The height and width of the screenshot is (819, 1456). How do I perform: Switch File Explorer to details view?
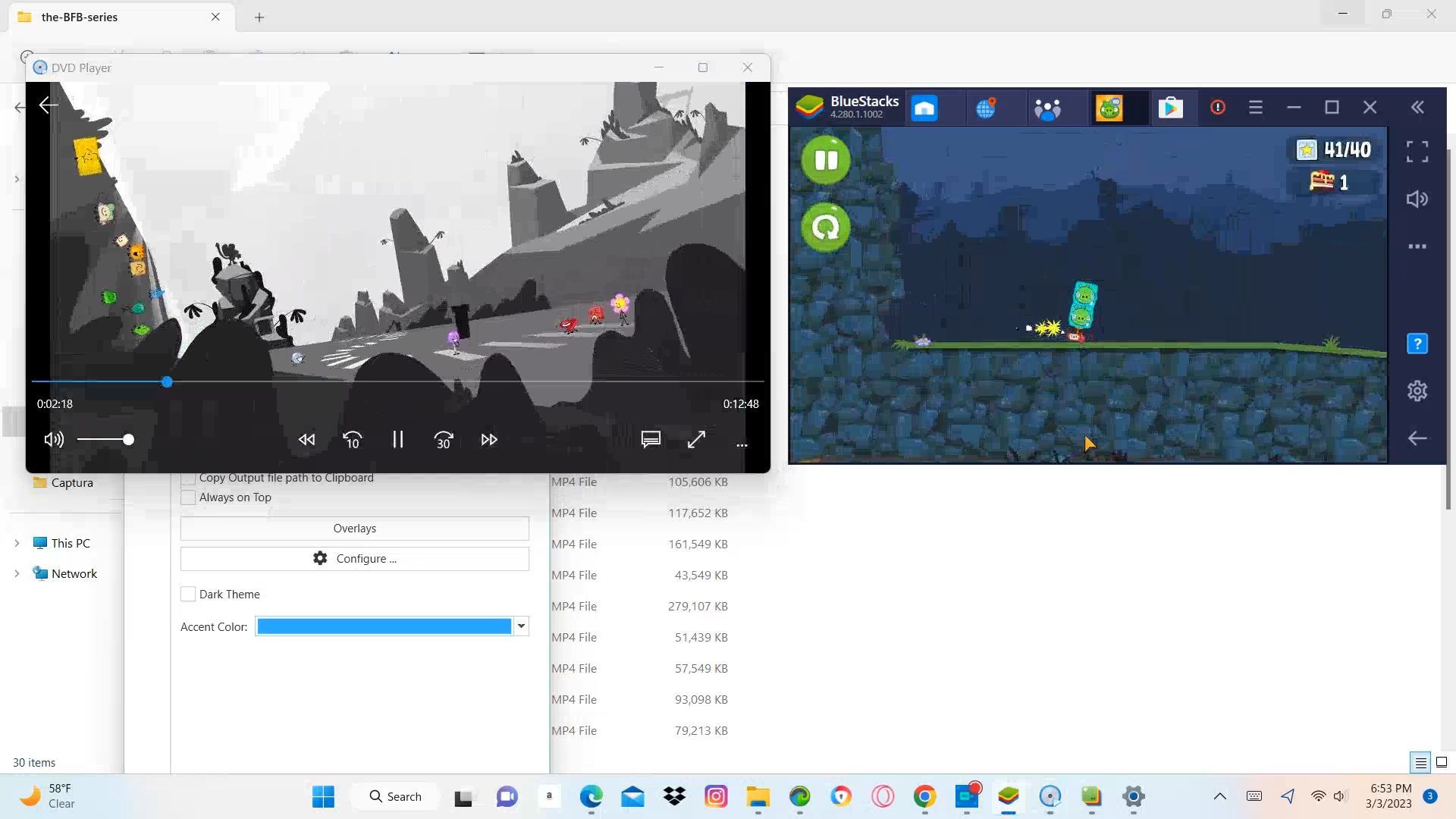[x=1421, y=763]
